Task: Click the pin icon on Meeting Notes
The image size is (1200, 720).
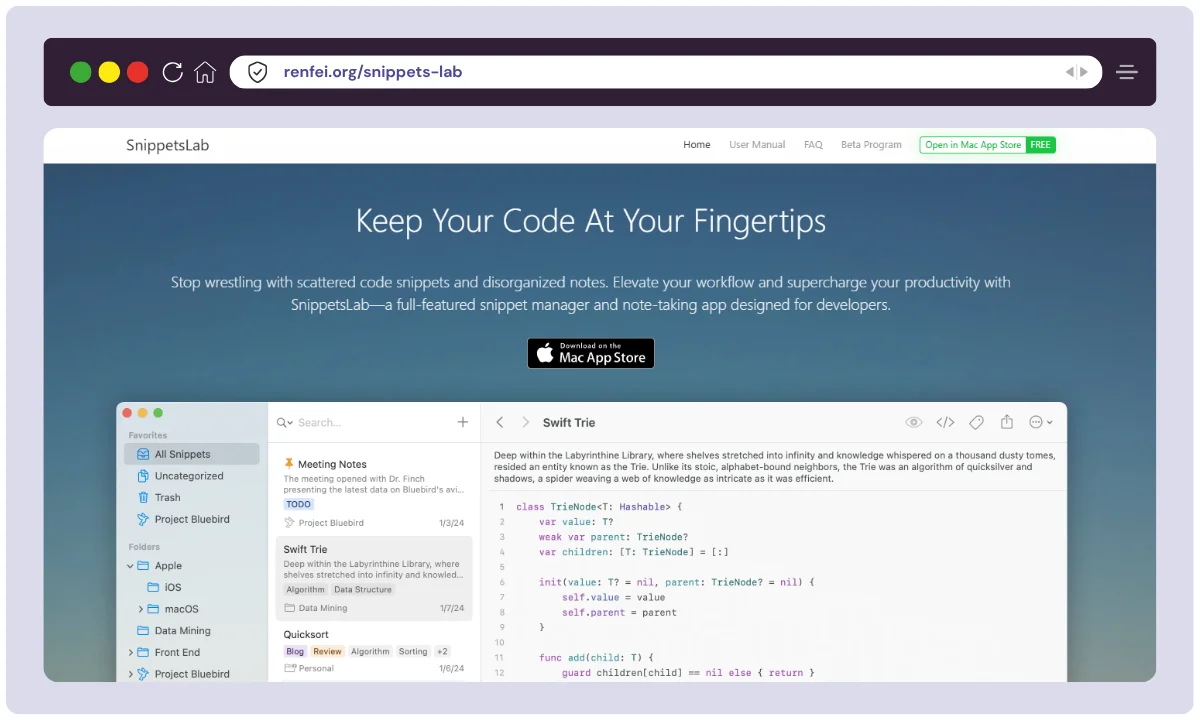Action: tap(289, 464)
